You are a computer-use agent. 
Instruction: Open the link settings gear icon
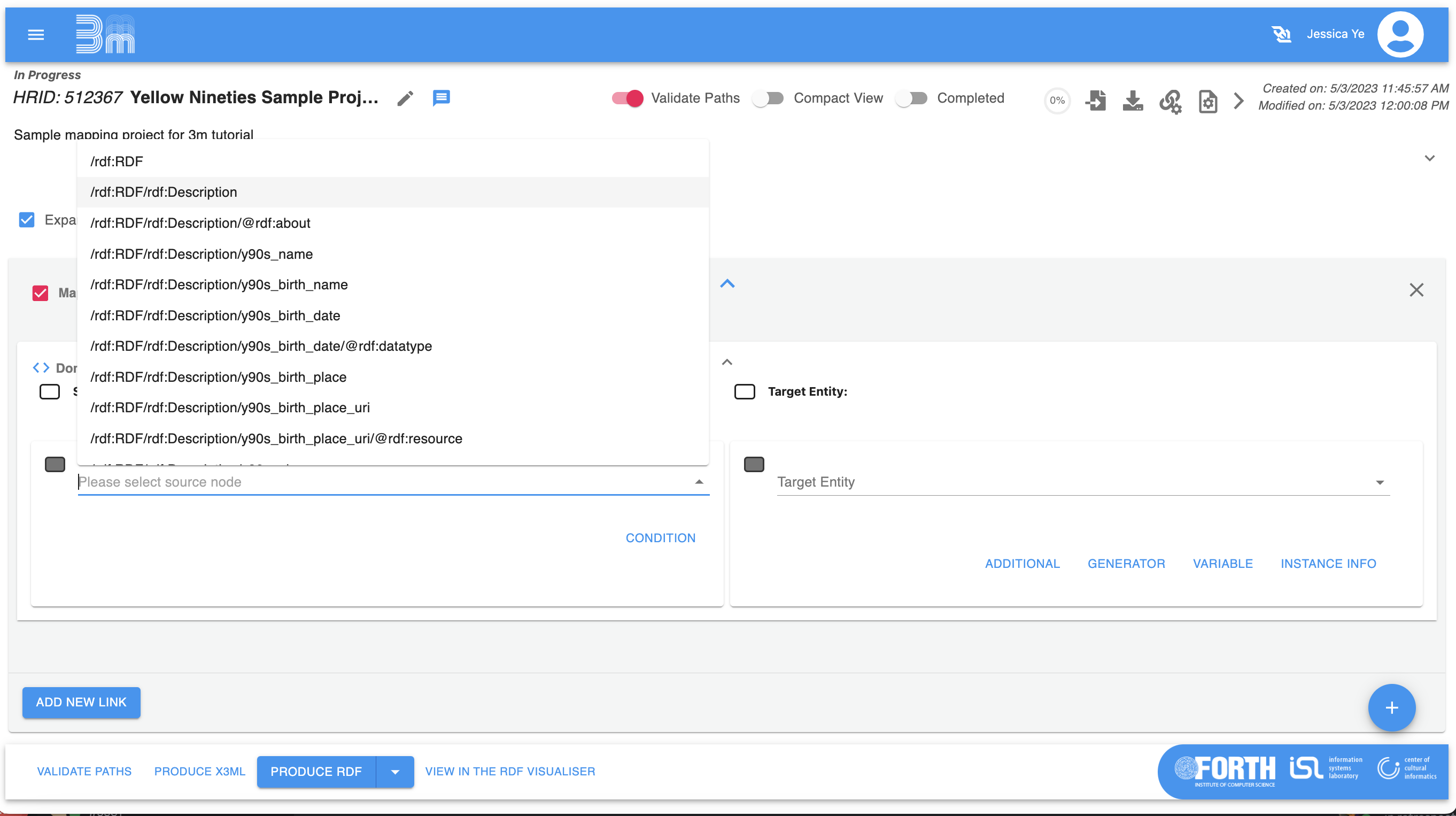pyautogui.click(x=1170, y=102)
